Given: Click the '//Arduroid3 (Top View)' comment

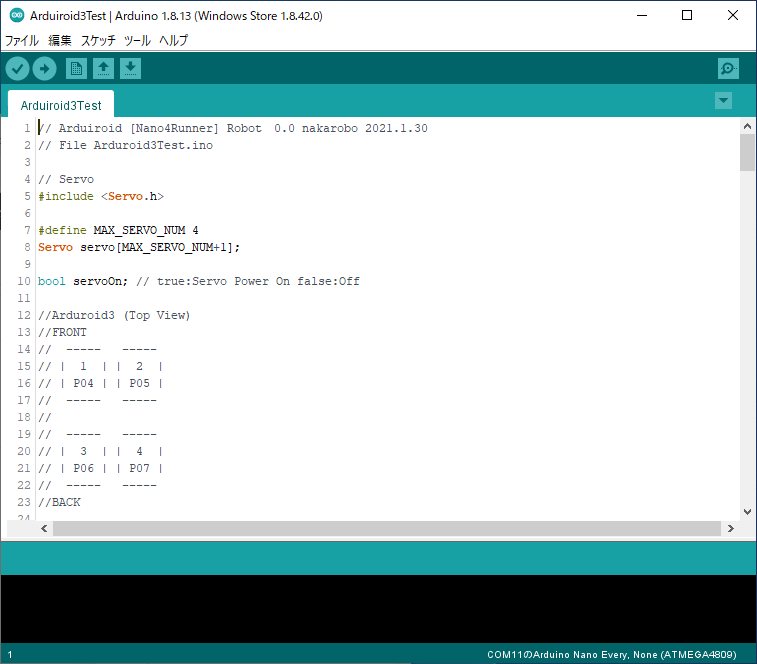Looking at the screenshot, I should (114, 315).
